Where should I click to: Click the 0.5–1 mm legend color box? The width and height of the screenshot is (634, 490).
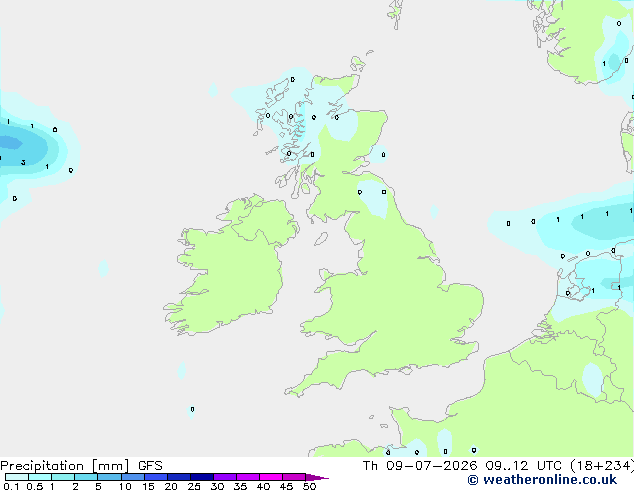[x=40, y=477]
